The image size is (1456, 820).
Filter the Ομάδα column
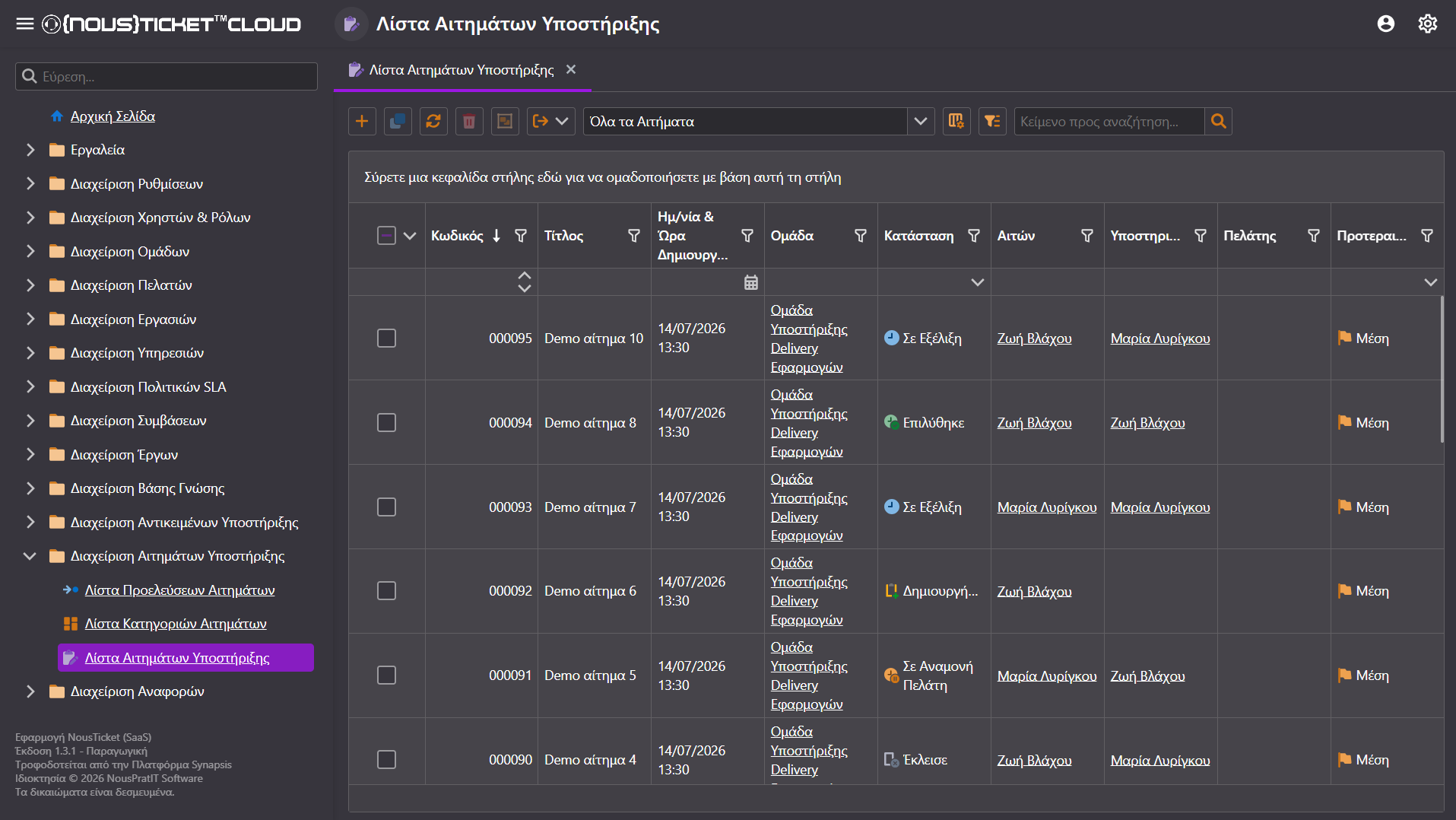point(861,236)
